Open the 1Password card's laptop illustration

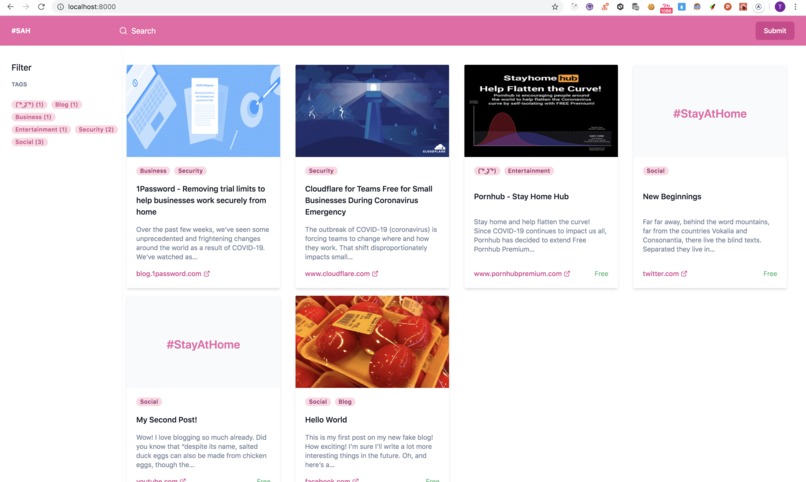[204, 110]
